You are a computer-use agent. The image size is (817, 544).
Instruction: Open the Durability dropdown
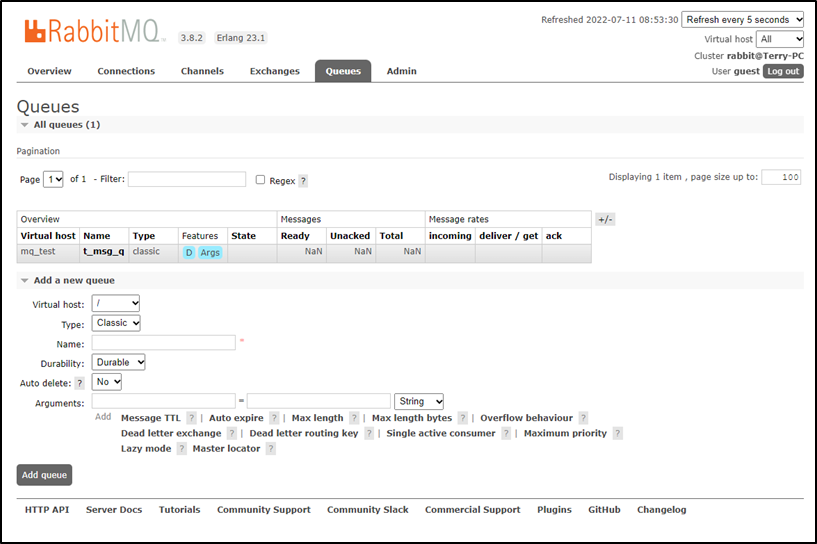[x=118, y=362]
